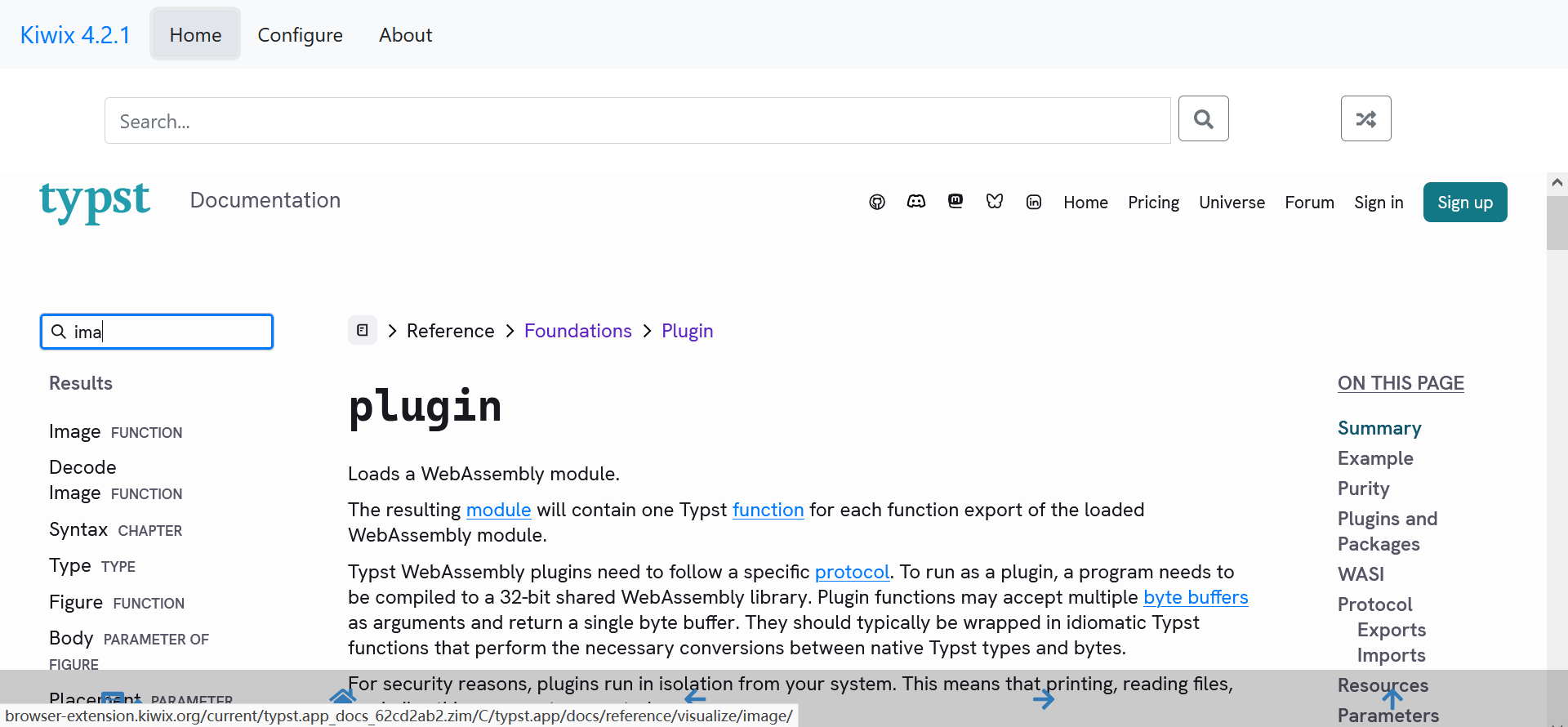
Task: Click the Kiwix home icon in bottom bar
Action: pyautogui.click(x=343, y=697)
